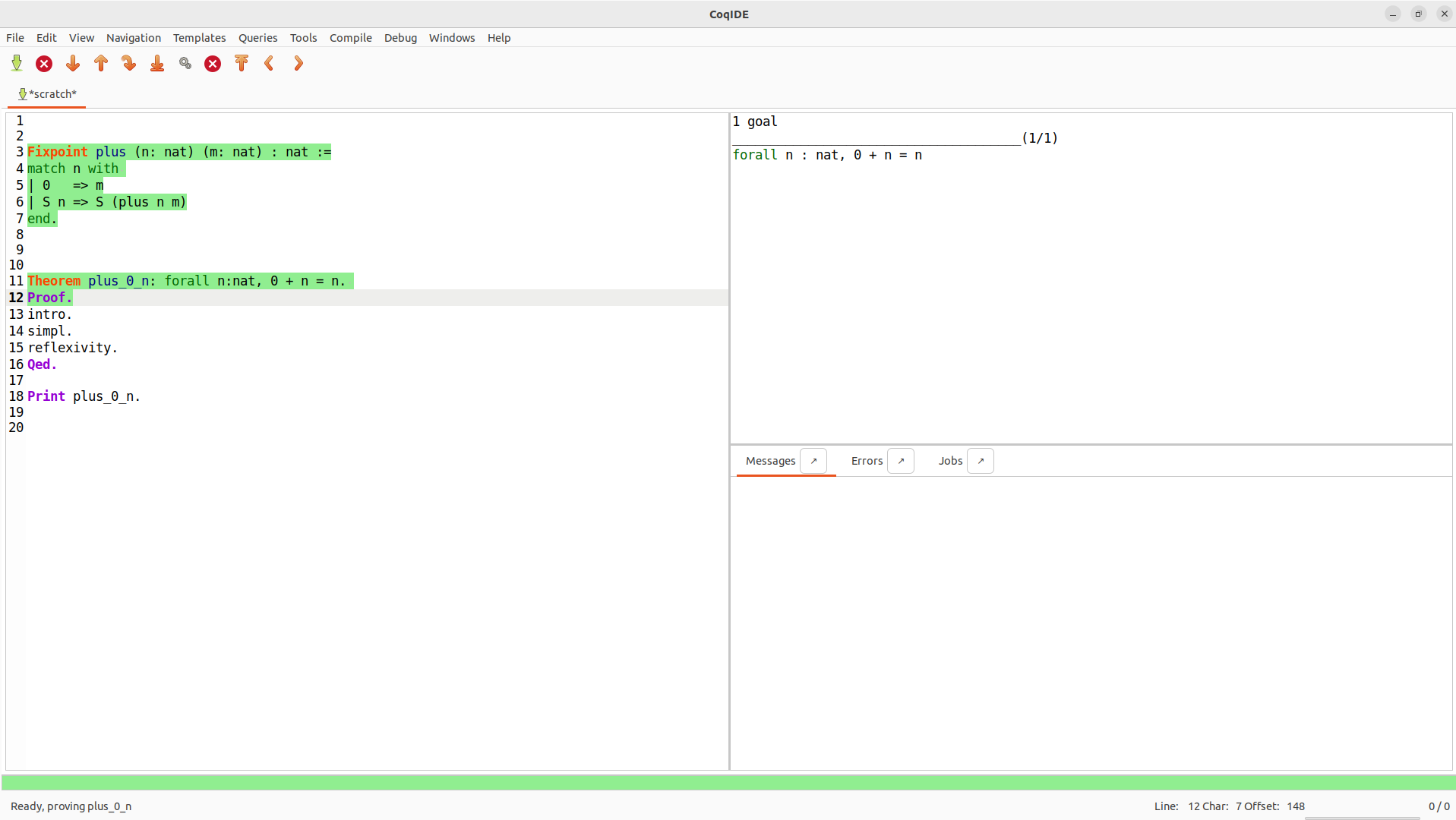
Task: Open the Debug menu
Action: [400, 38]
